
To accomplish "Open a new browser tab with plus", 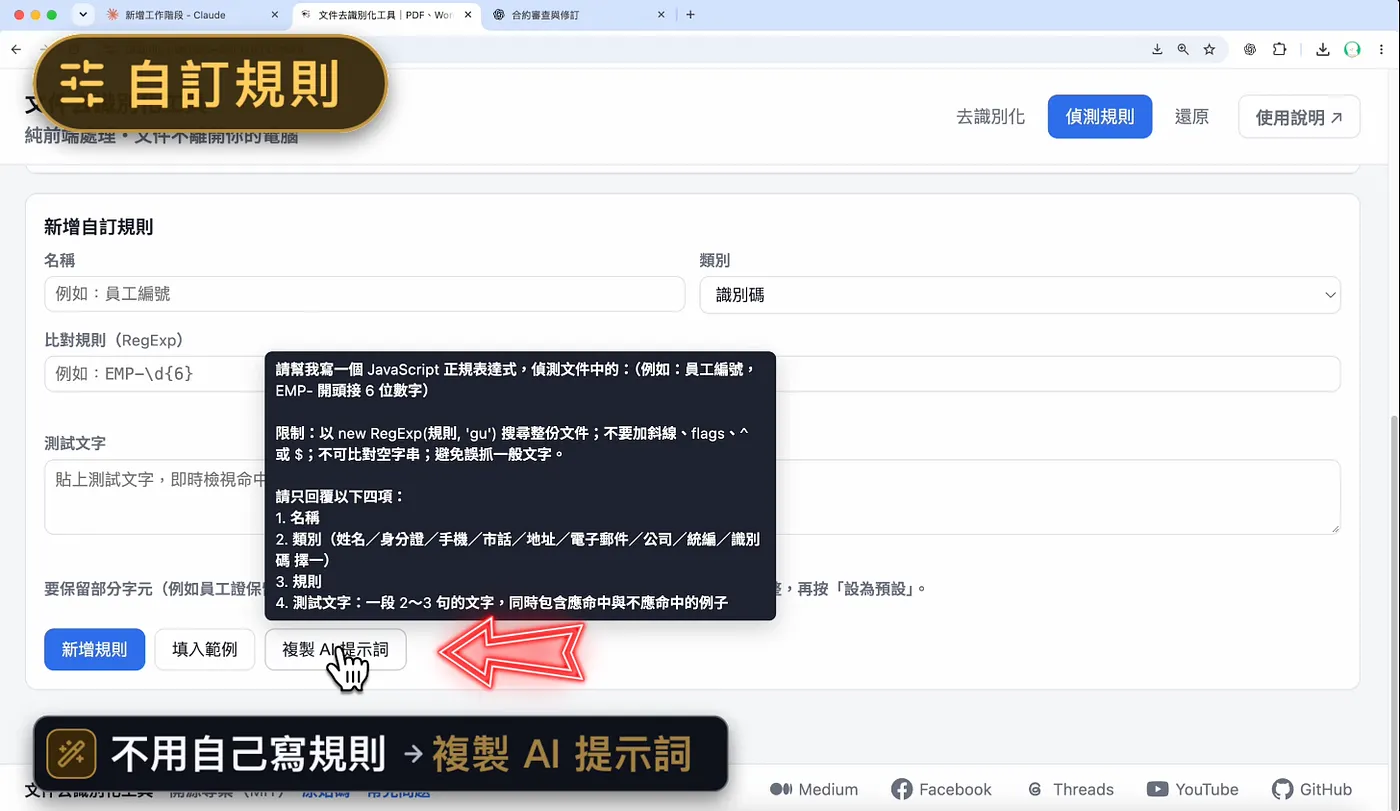I will click(x=690, y=15).
